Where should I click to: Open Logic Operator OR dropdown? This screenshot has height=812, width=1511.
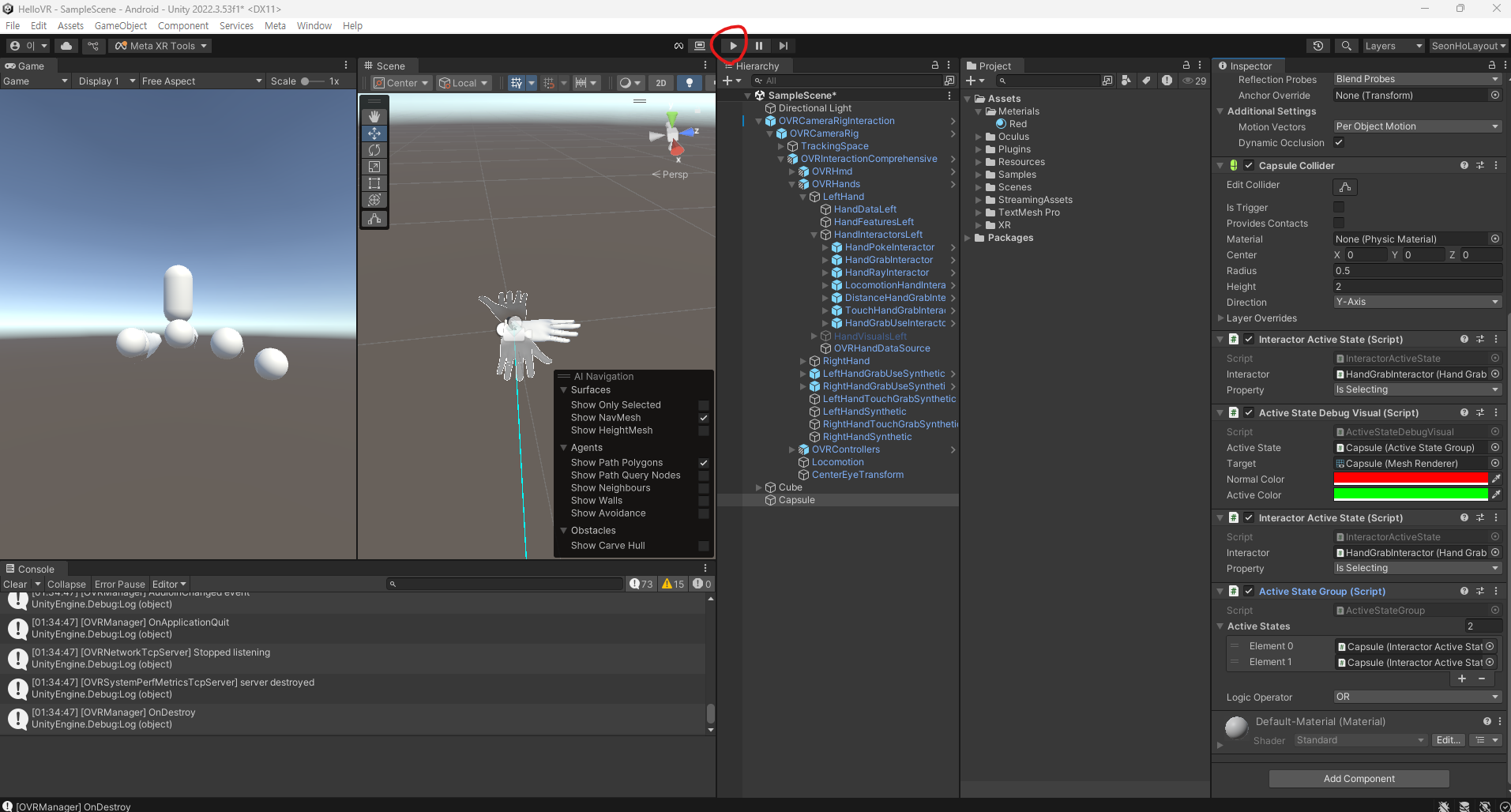(1417, 697)
